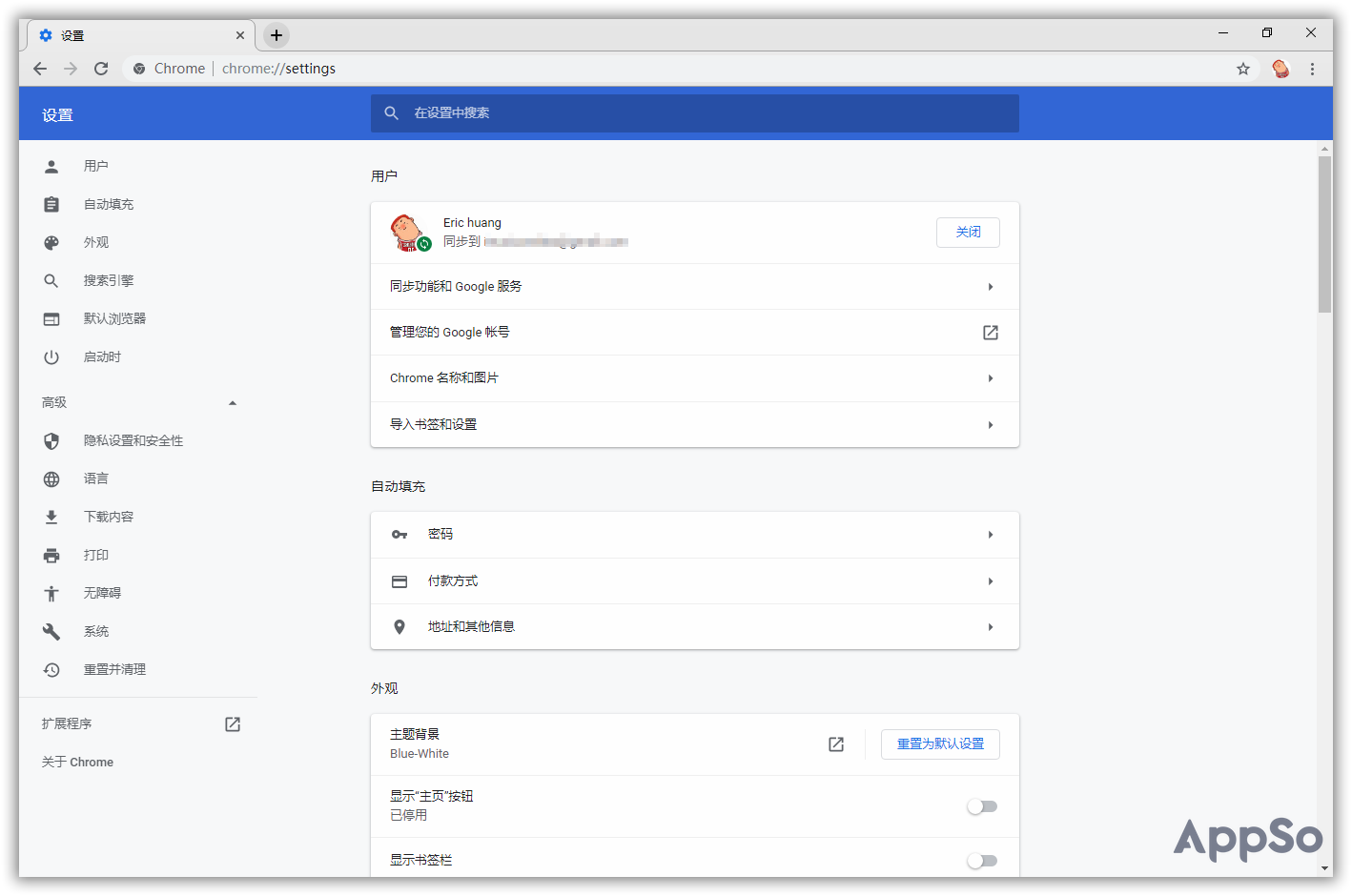
Task: Click the 打印 label in sidebar
Action: point(96,556)
